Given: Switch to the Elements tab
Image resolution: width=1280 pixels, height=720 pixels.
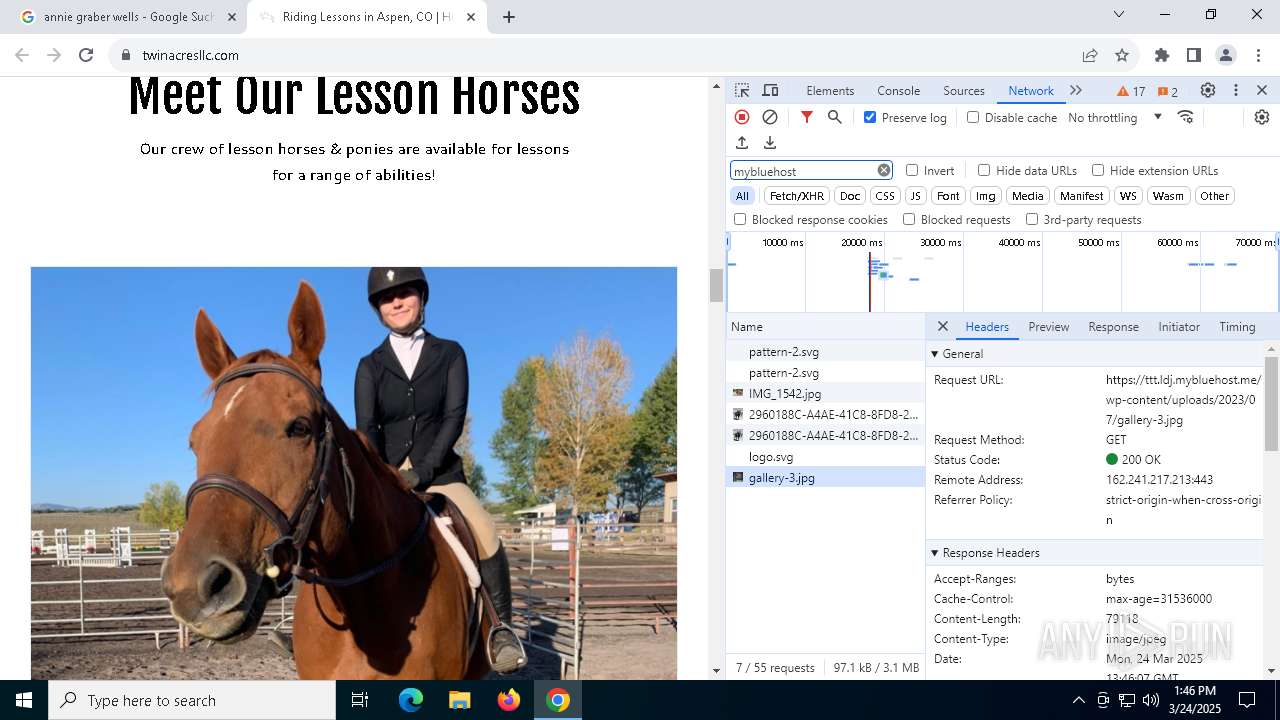Looking at the screenshot, I should [x=830, y=91].
